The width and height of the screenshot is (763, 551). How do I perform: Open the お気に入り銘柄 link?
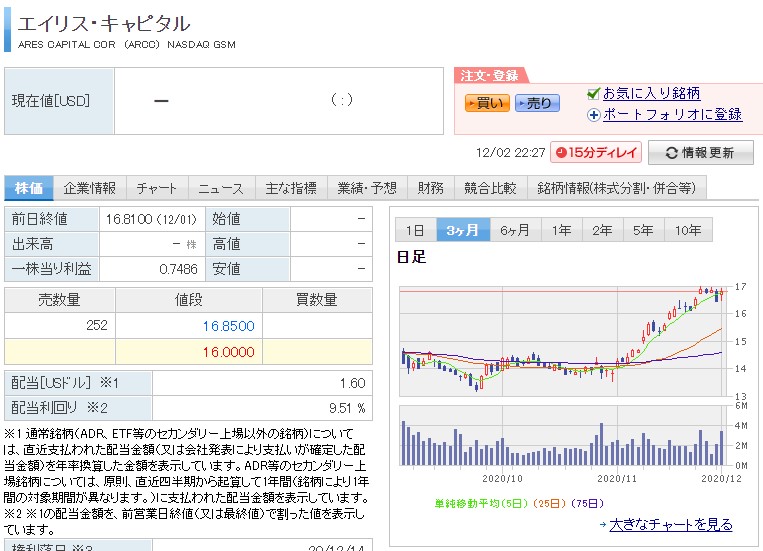(652, 93)
